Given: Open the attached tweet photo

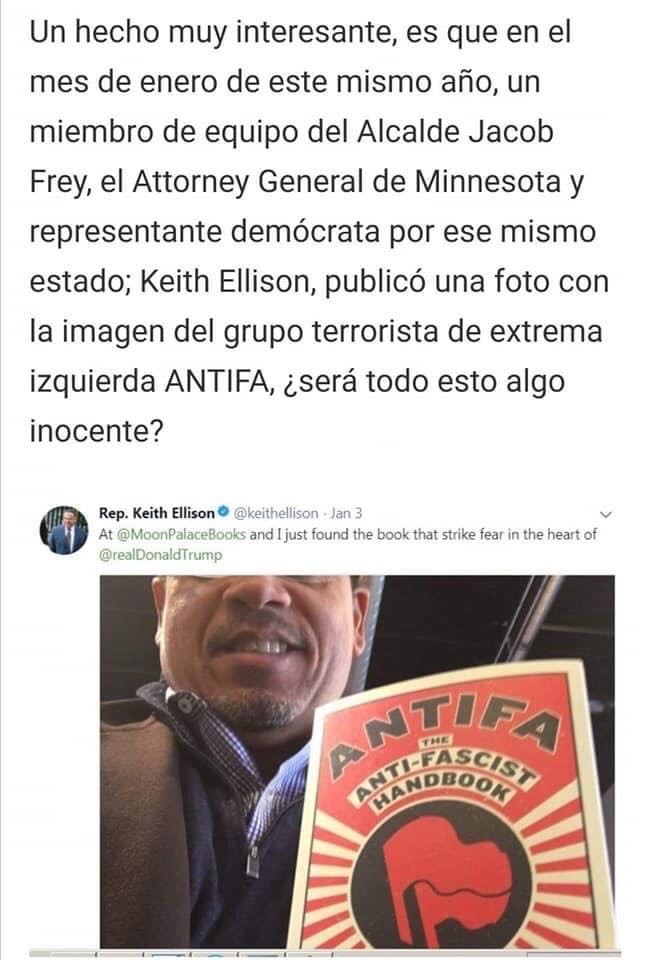Looking at the screenshot, I should (x=357, y=762).
